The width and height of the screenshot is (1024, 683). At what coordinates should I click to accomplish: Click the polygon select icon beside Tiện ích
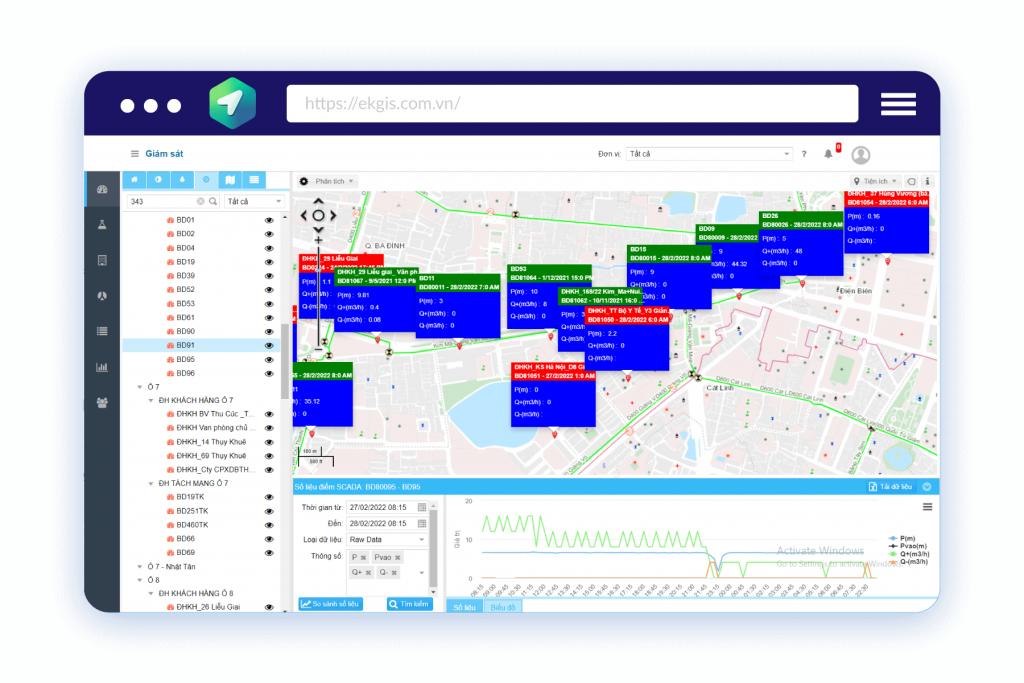pyautogui.click(x=912, y=182)
